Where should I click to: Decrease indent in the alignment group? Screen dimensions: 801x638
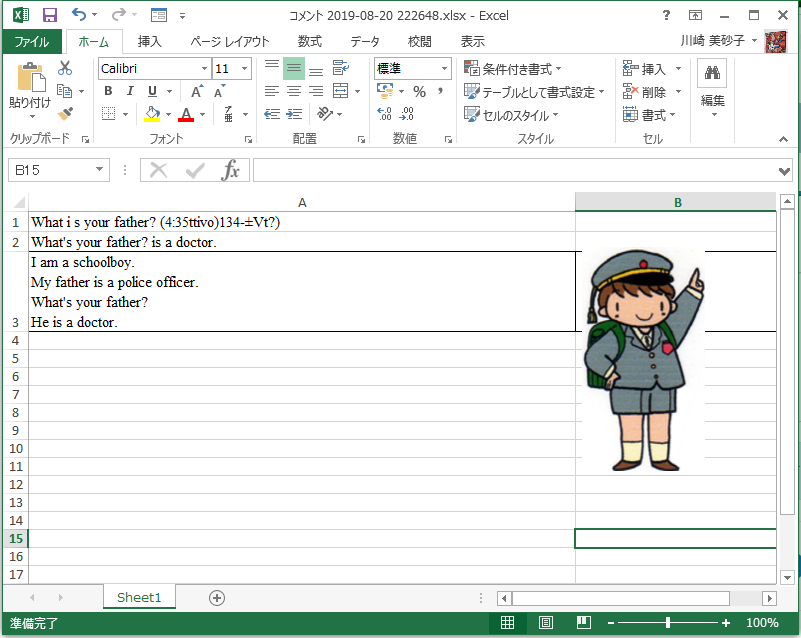pyautogui.click(x=272, y=113)
